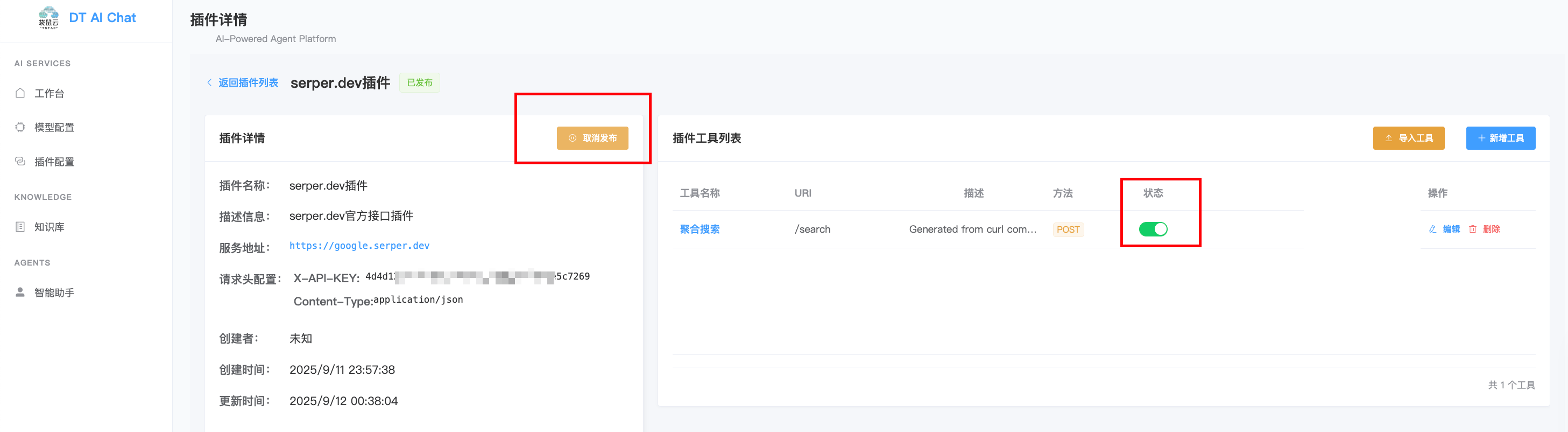Go back via 返回插件列表 link
The width and height of the screenshot is (1568, 432).
pos(249,82)
